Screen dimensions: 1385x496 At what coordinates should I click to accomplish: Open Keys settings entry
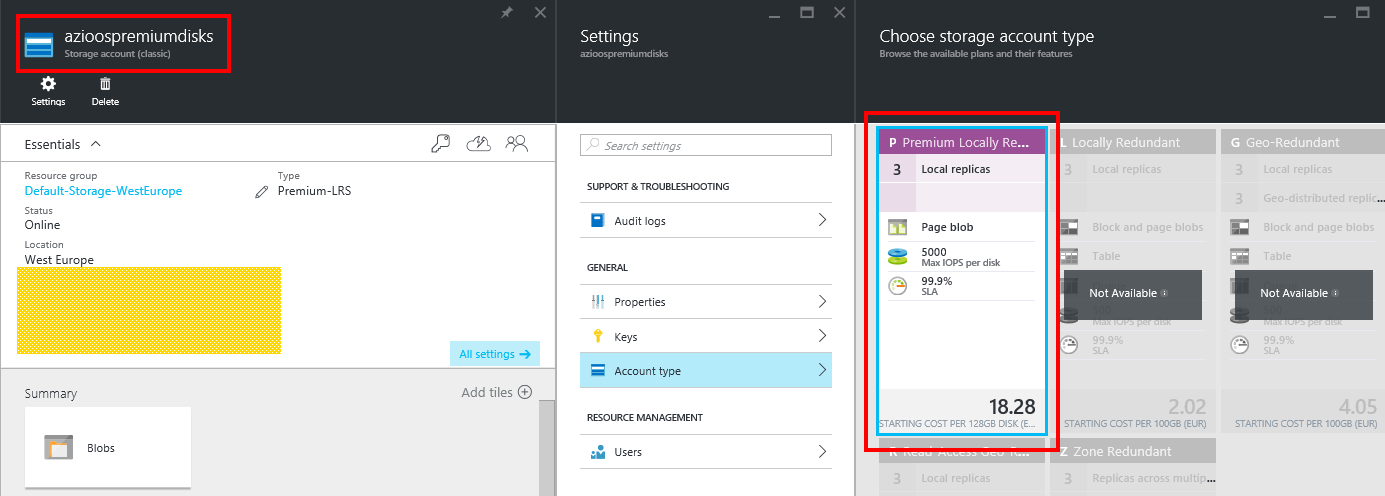(706, 336)
